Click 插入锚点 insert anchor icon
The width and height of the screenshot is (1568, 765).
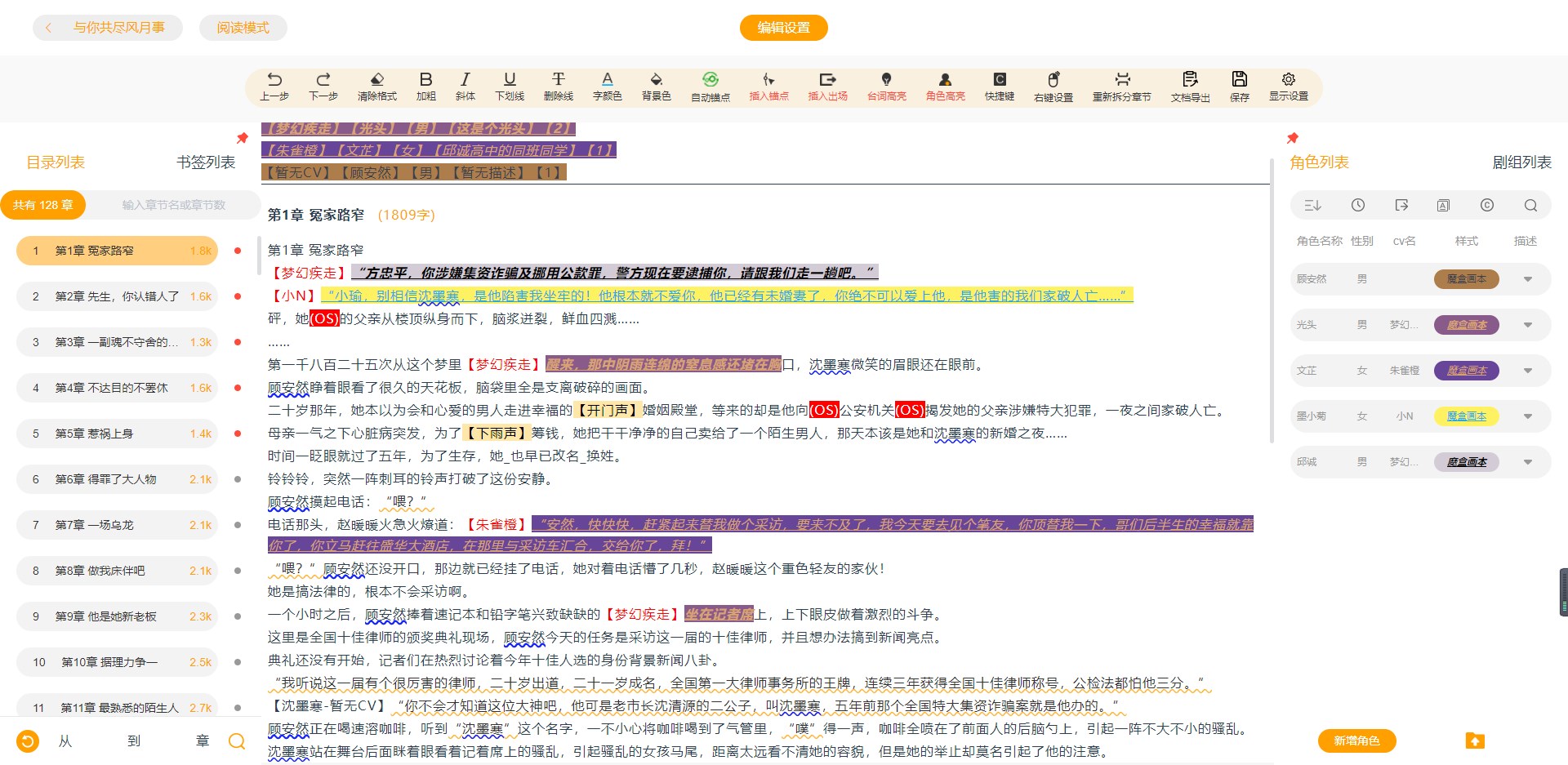768,80
